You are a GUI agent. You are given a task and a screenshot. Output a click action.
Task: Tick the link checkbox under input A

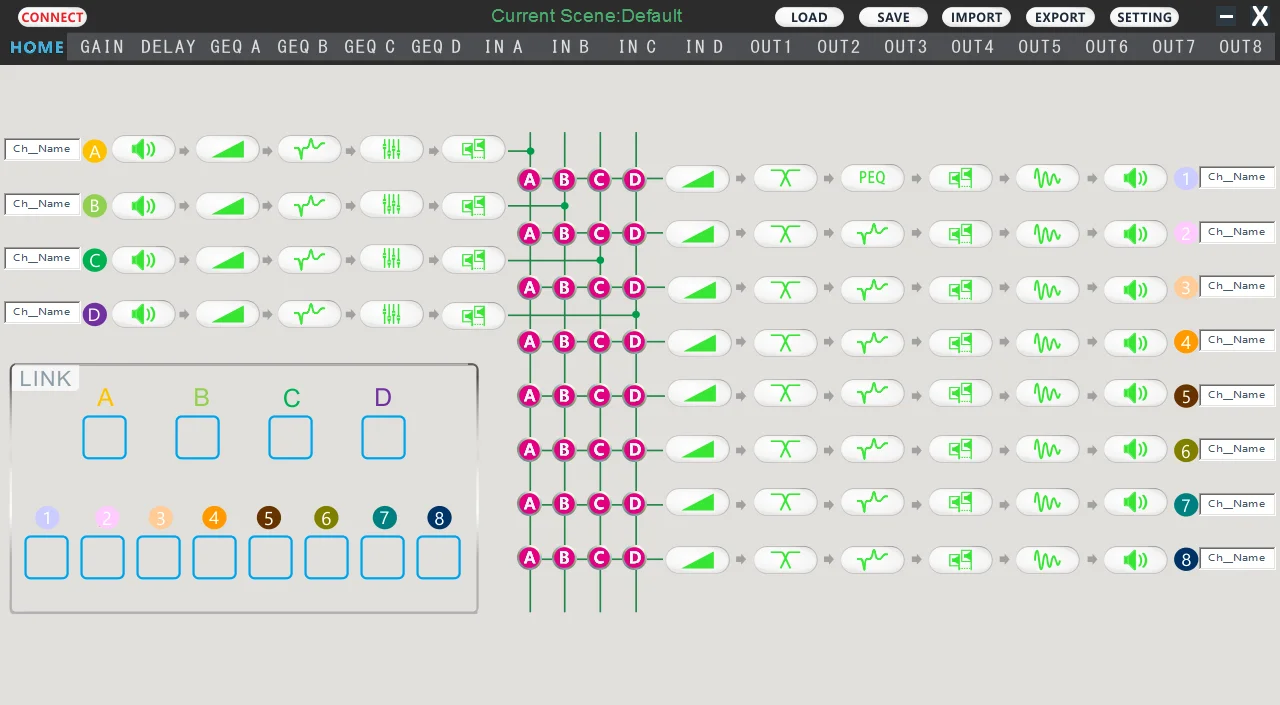104,437
